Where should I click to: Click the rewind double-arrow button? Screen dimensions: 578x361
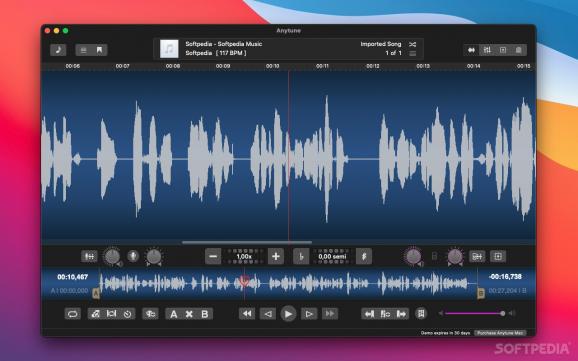(x=247, y=314)
